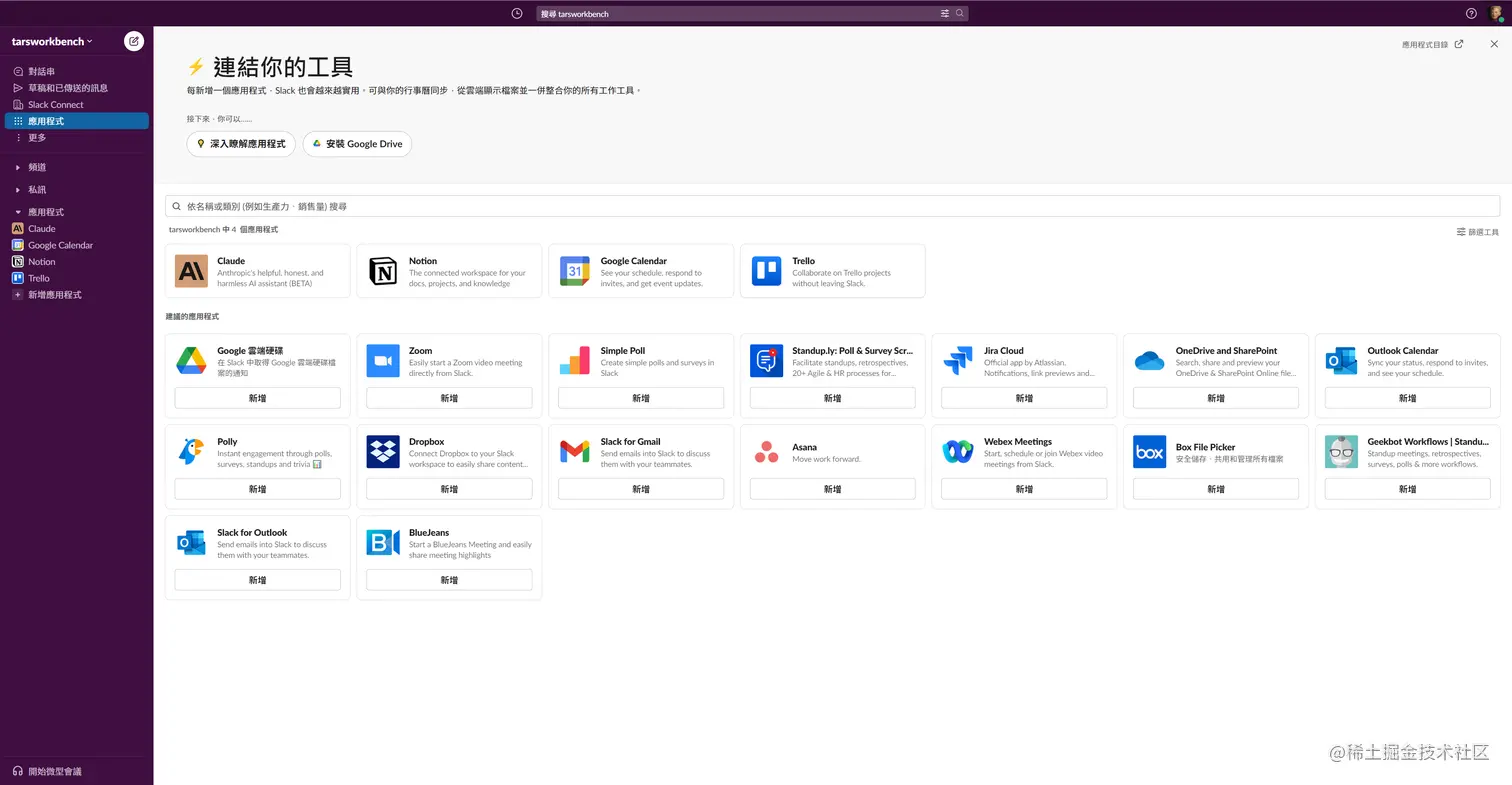Viewport: 1512px width, 785px height.
Task: Click the Claude app logo card
Action: [x=191, y=271]
